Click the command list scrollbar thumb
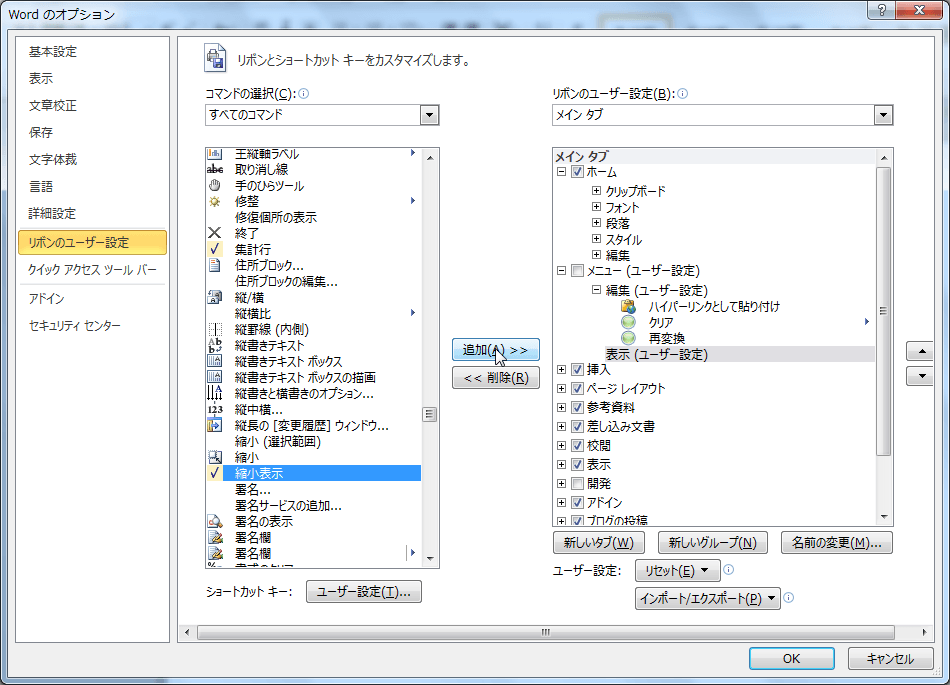The height and width of the screenshot is (685, 950). click(x=429, y=414)
